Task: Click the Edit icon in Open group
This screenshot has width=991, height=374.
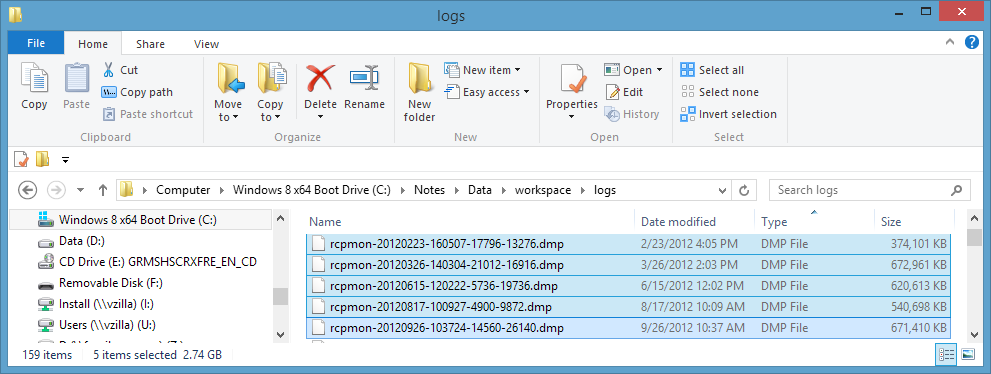Action: [612, 92]
